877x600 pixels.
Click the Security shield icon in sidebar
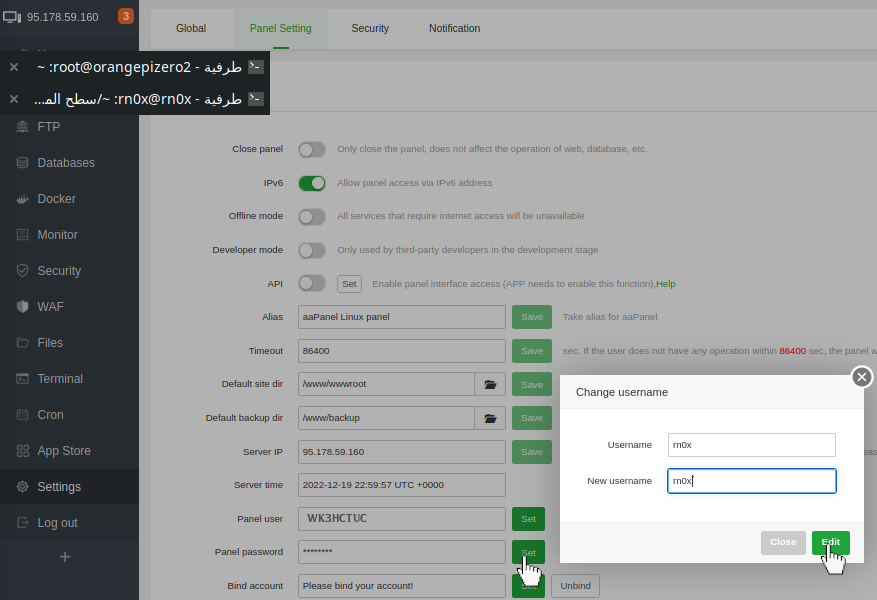coord(22,271)
